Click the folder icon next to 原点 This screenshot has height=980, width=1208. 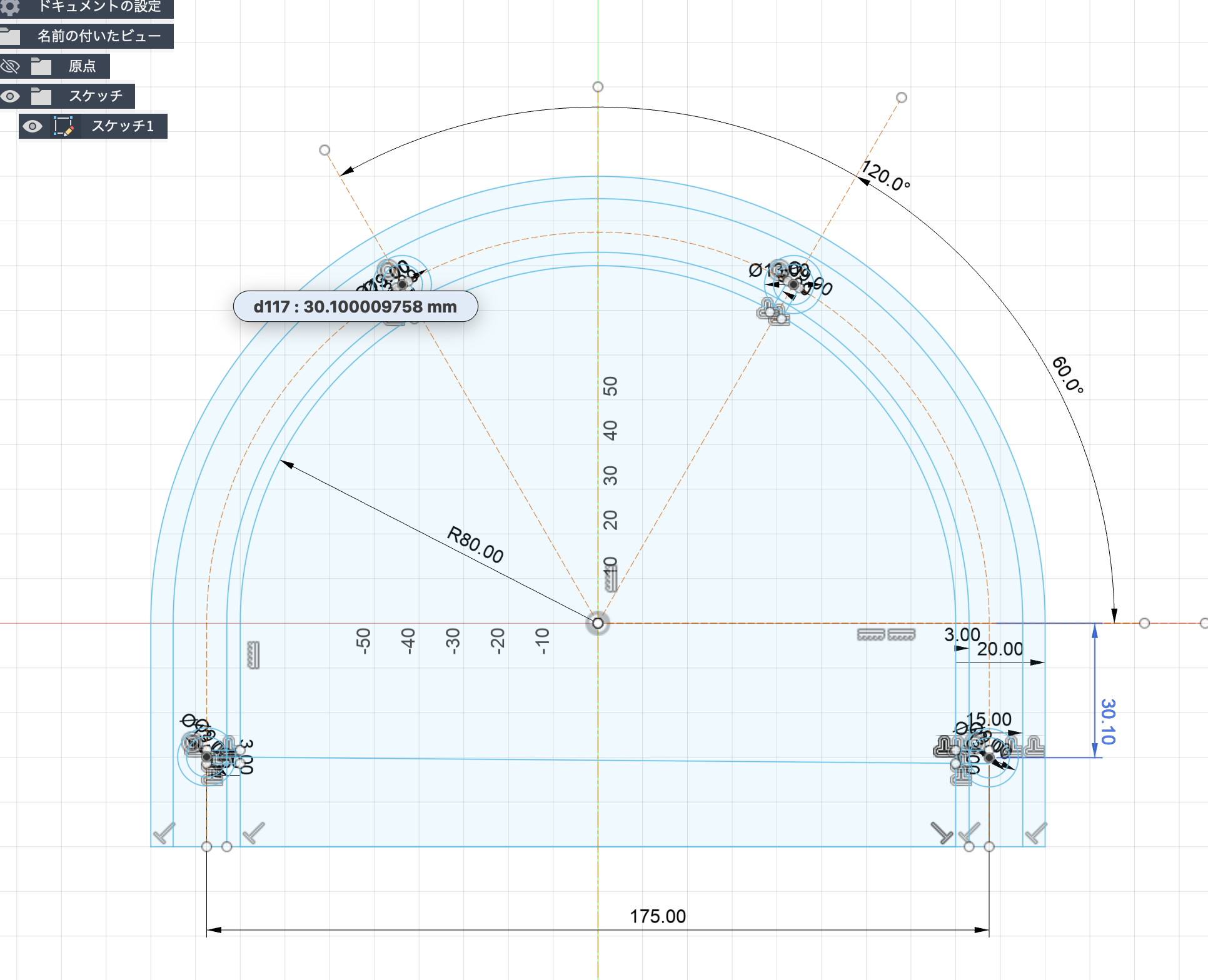click(x=41, y=66)
